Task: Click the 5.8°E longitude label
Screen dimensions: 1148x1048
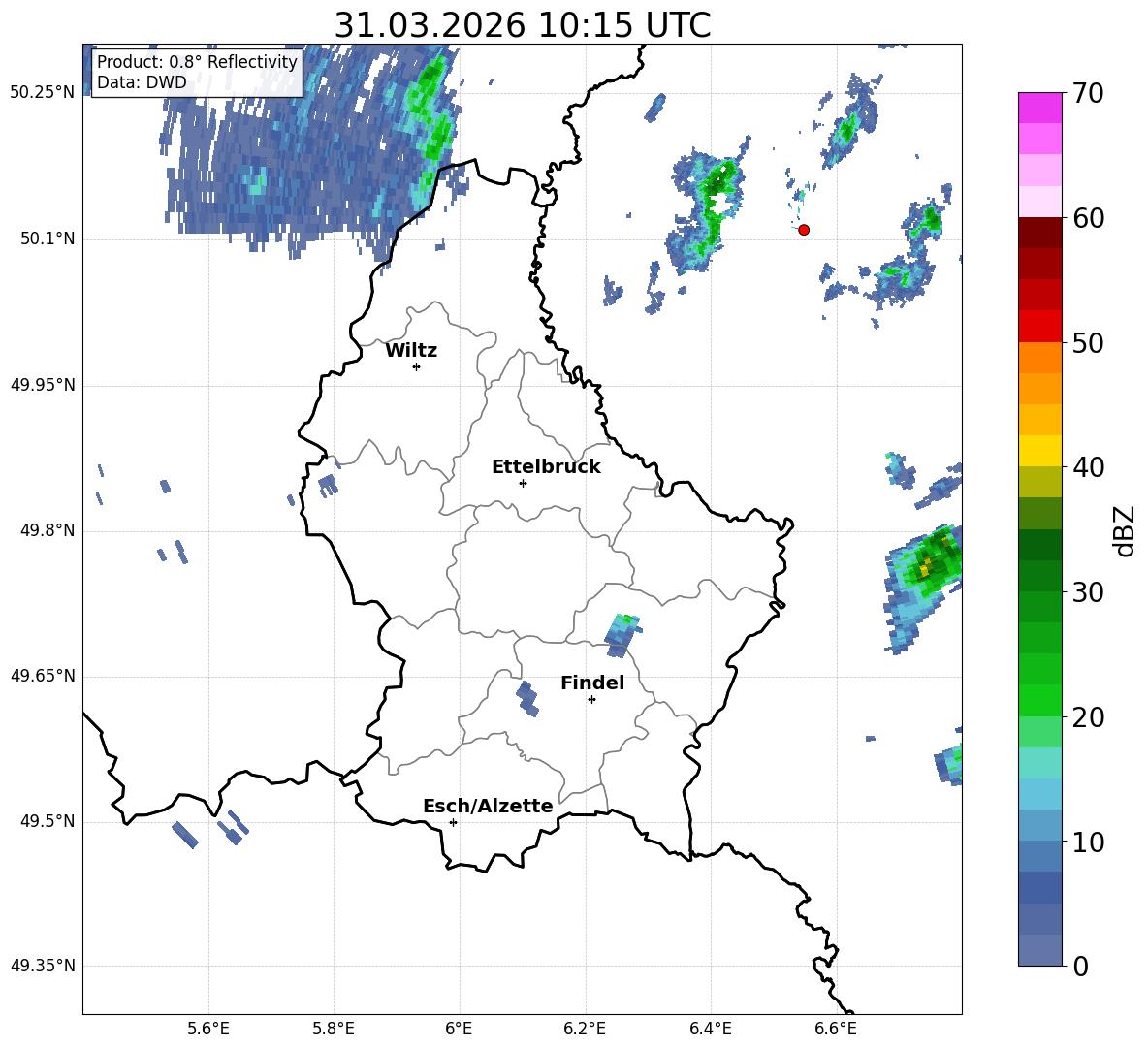Action: [334, 1029]
